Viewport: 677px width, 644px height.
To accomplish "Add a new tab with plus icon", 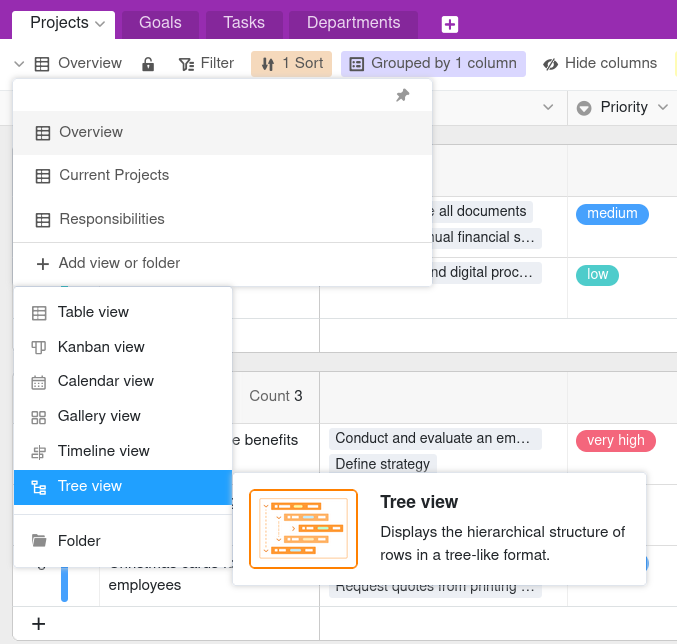I will click(450, 24).
